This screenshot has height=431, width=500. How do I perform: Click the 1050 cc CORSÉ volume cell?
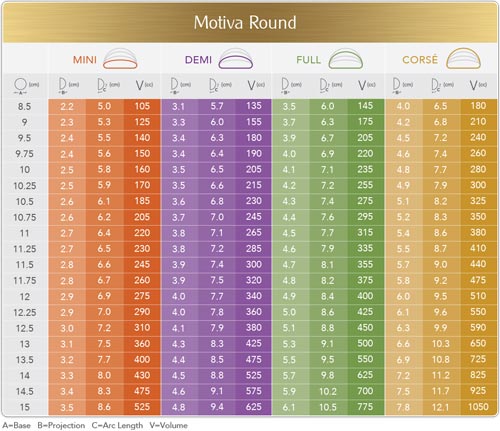478,407
